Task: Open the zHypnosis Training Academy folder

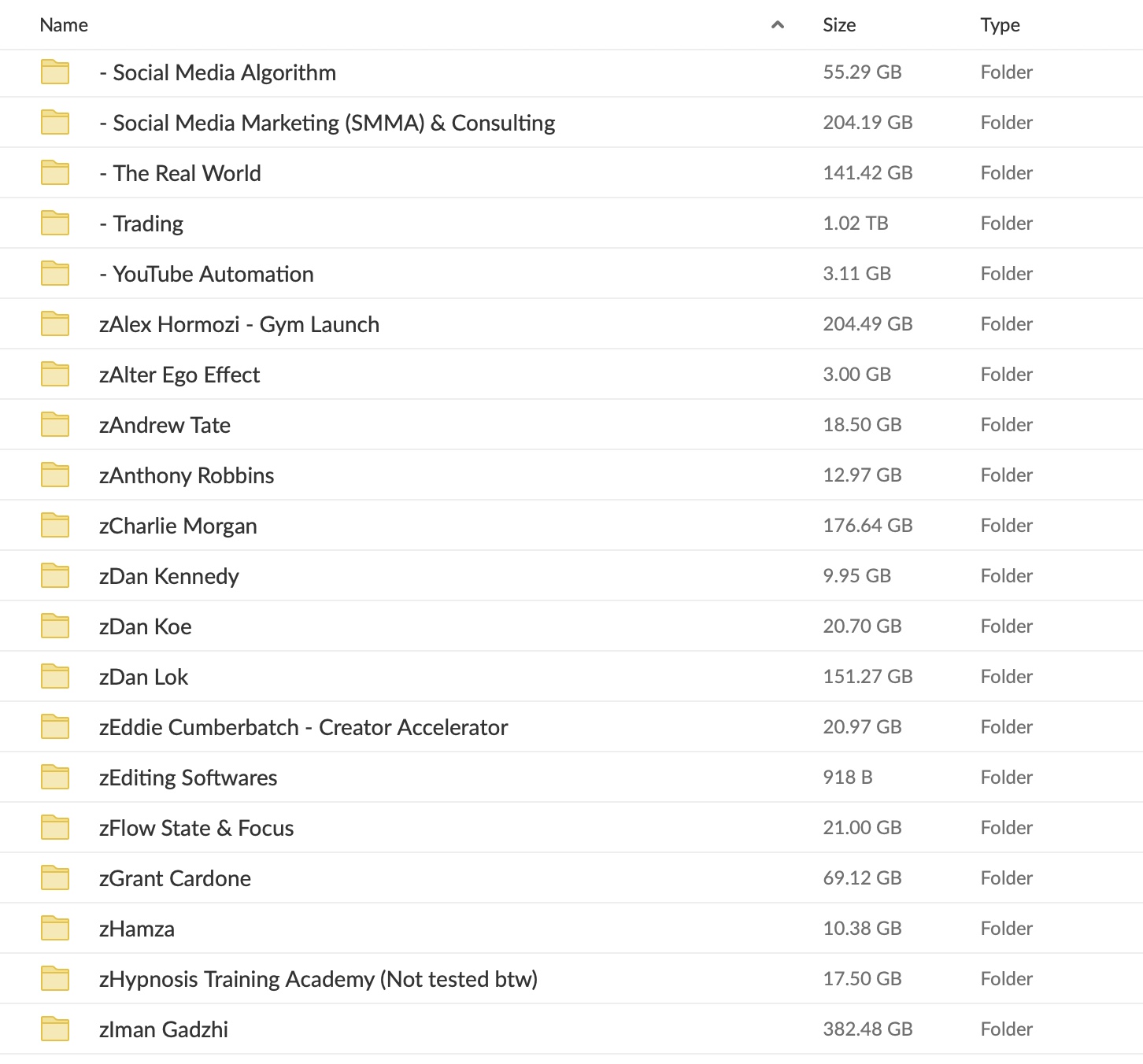Action: (319, 978)
